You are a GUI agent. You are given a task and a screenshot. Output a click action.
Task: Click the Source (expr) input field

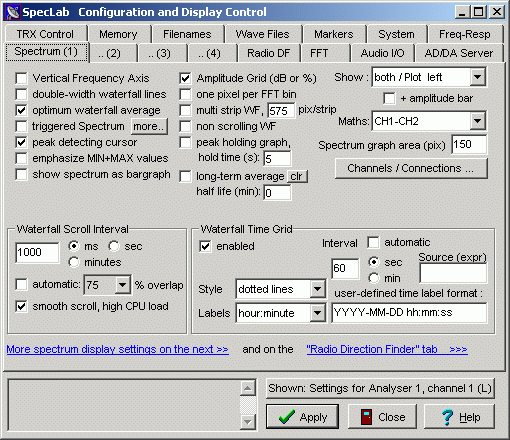[x=453, y=273]
